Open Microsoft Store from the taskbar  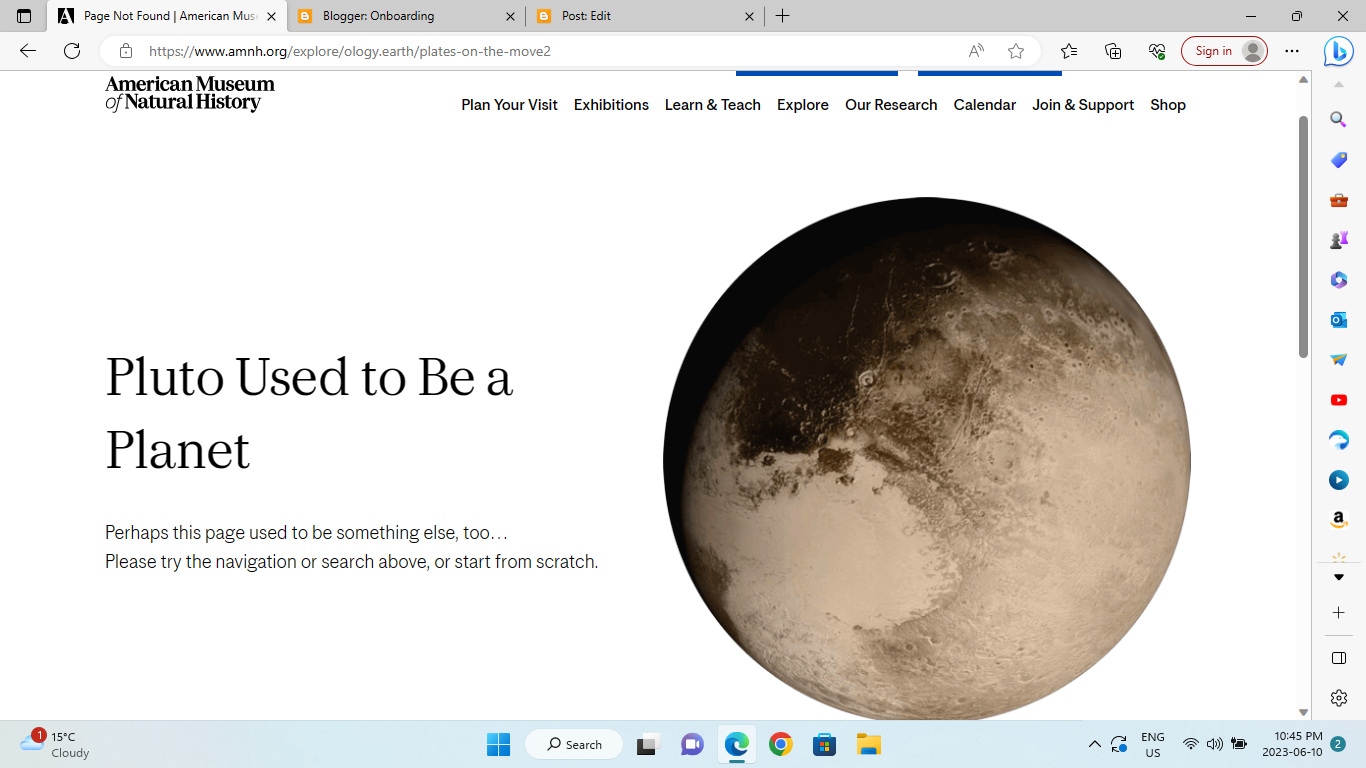point(824,744)
